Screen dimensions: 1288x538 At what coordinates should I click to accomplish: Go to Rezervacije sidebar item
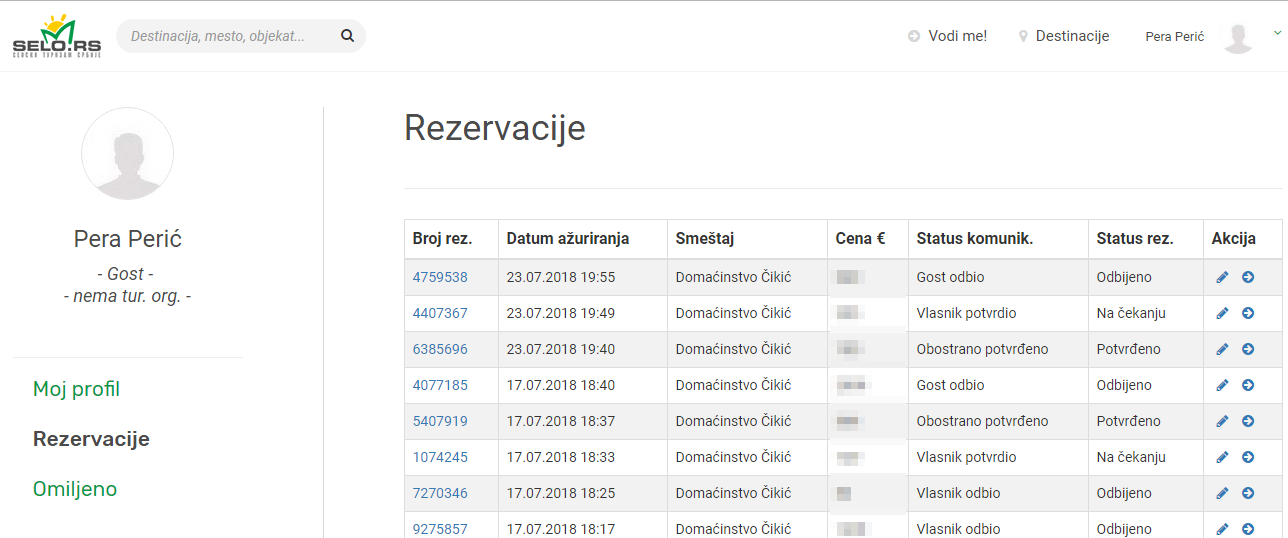pos(91,439)
